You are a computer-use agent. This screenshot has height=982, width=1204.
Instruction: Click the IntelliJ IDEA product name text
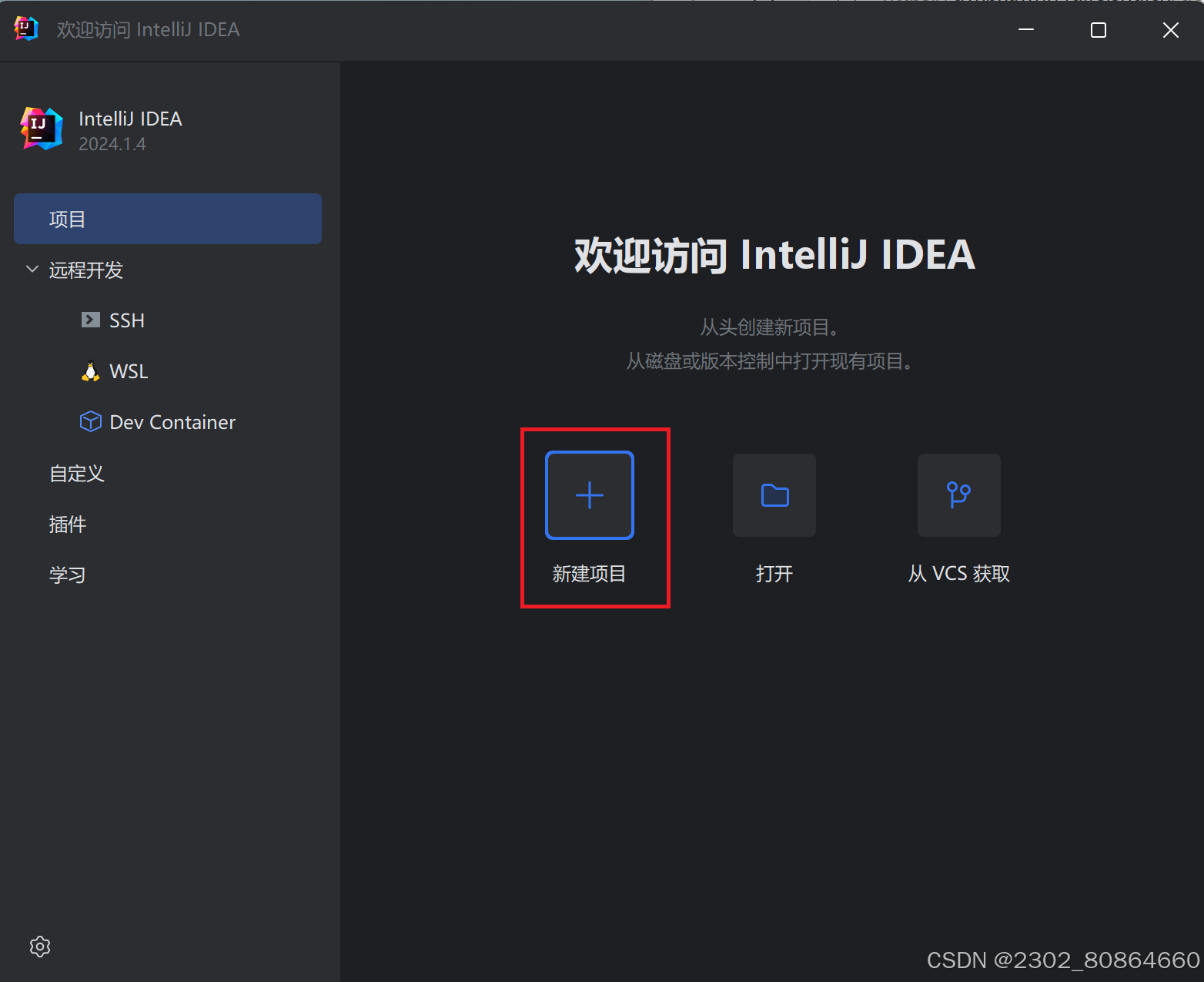[x=130, y=119]
